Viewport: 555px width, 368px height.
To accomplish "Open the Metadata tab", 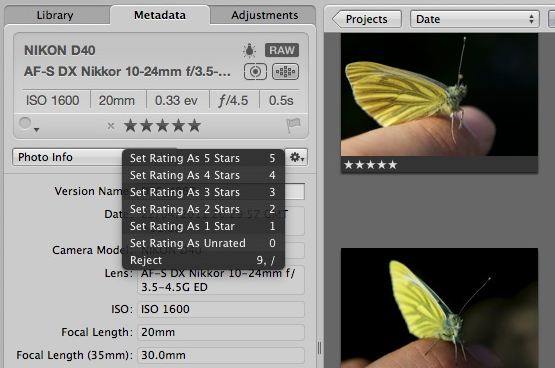I will (160, 15).
